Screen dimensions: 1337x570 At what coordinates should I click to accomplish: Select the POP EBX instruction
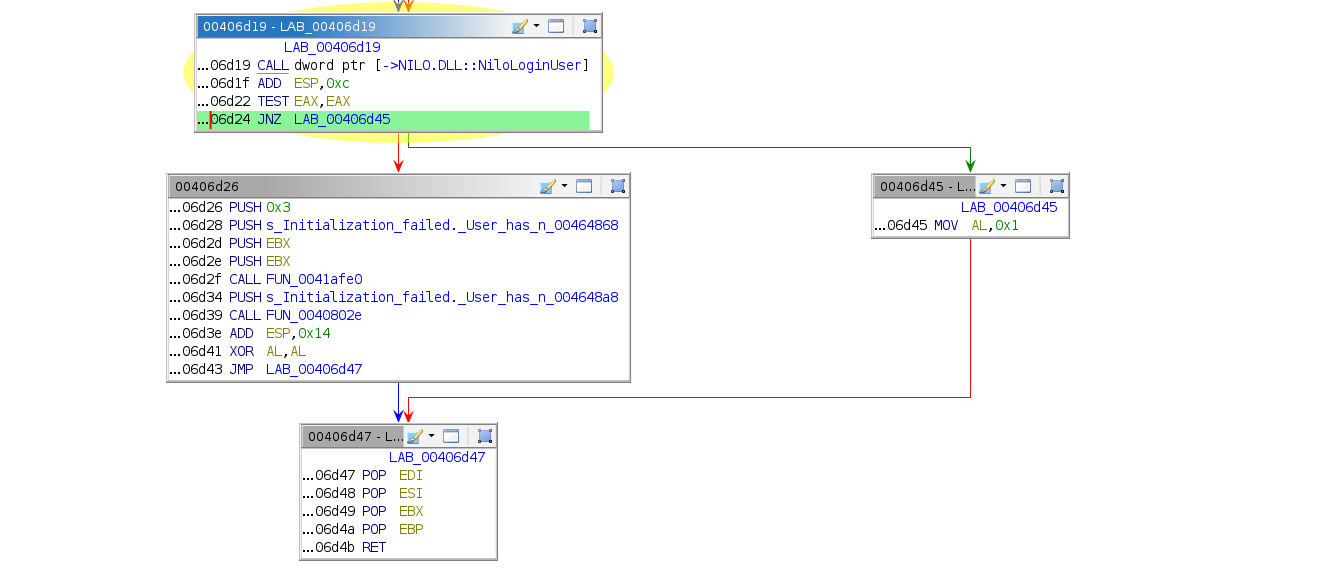(x=398, y=512)
